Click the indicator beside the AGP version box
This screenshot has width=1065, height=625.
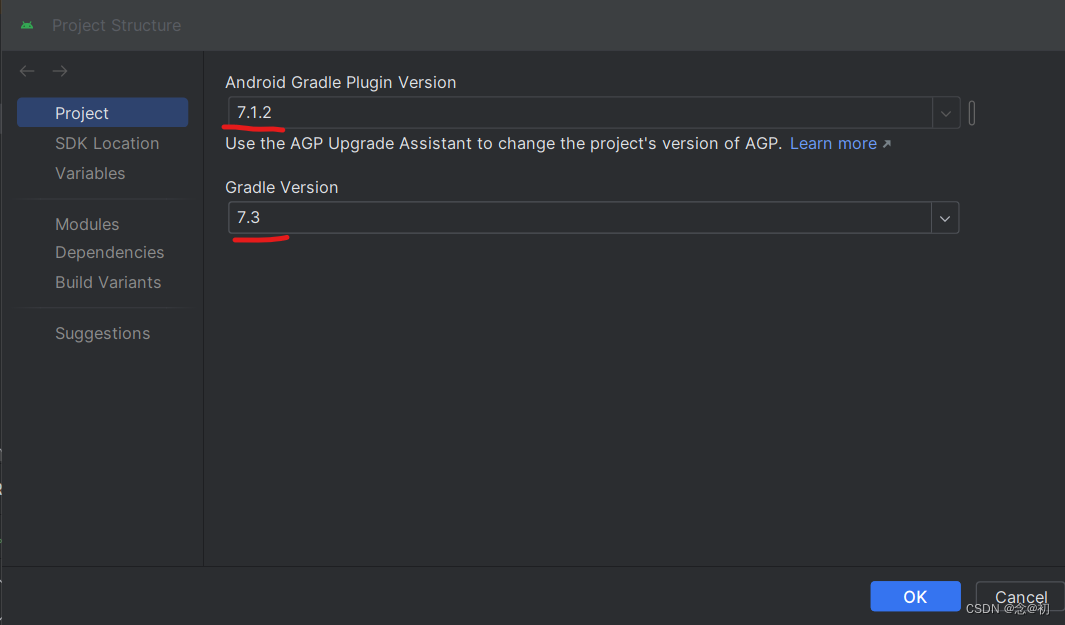click(x=971, y=112)
